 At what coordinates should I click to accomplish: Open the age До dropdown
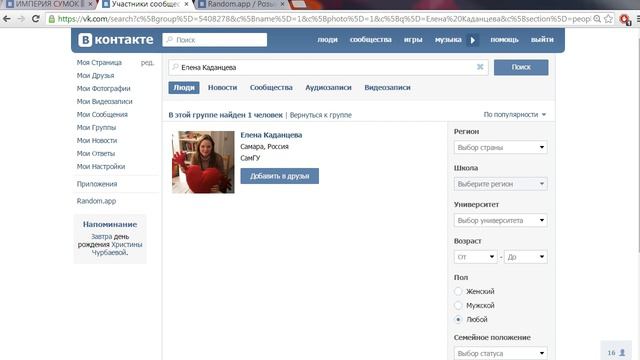[526, 257]
